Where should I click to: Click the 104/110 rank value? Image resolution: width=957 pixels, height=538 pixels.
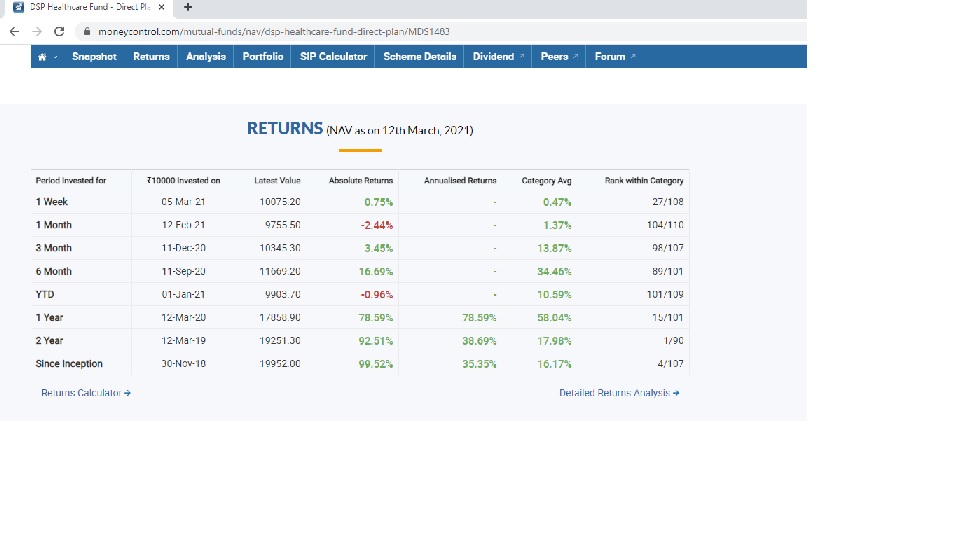[665, 225]
